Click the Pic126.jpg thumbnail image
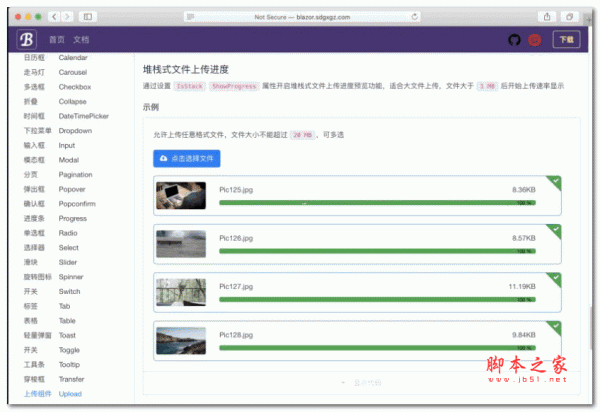Screen dimensions: 600x412 pyautogui.click(x=181, y=244)
